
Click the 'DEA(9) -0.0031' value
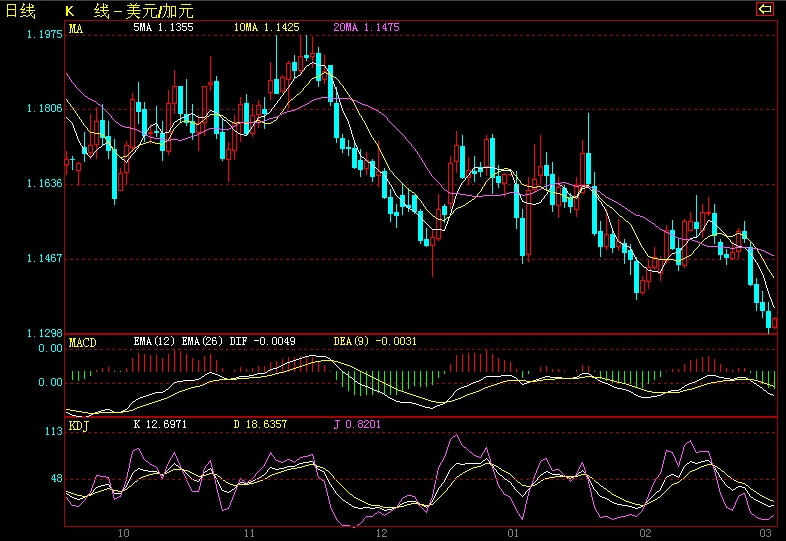coord(375,341)
